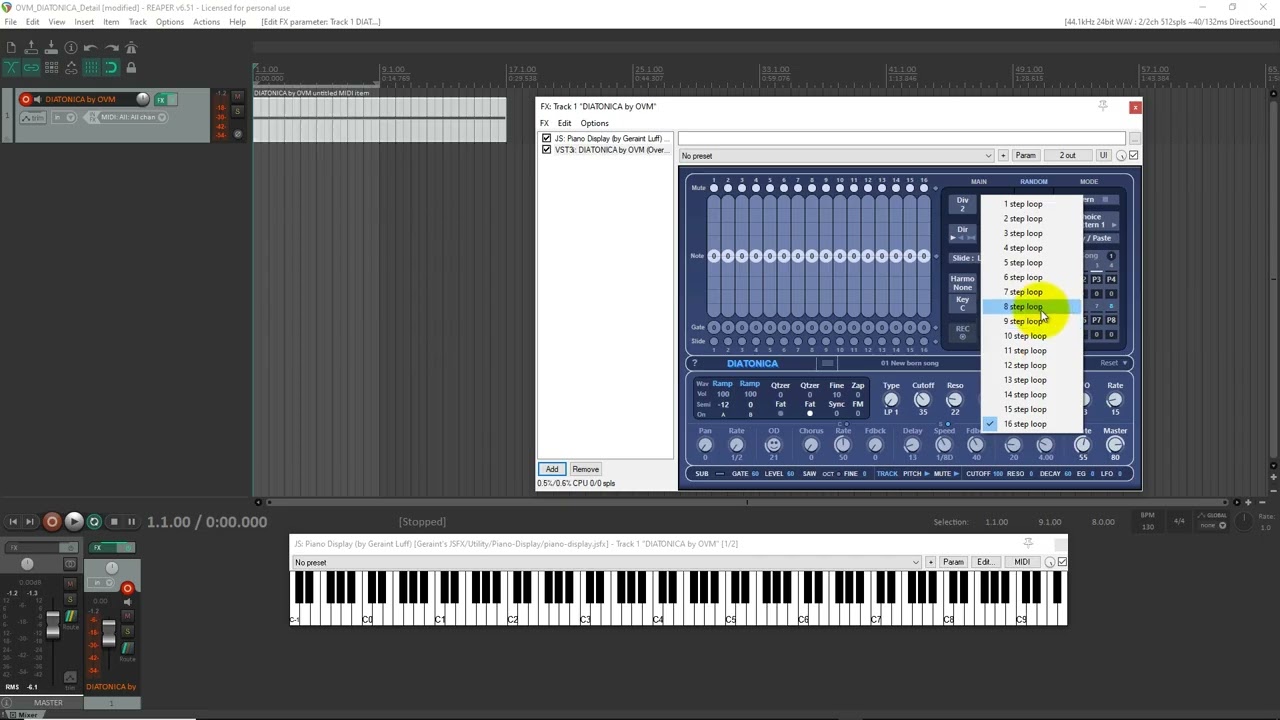Open FX button on DIATONICA track panel
This screenshot has width=1280, height=720.
click(x=161, y=100)
